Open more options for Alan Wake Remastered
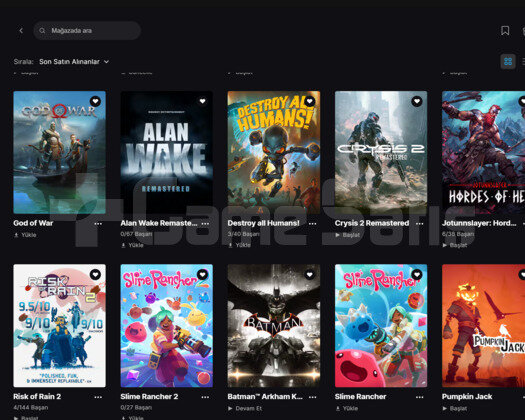This screenshot has width=525, height=420. click(x=205, y=223)
